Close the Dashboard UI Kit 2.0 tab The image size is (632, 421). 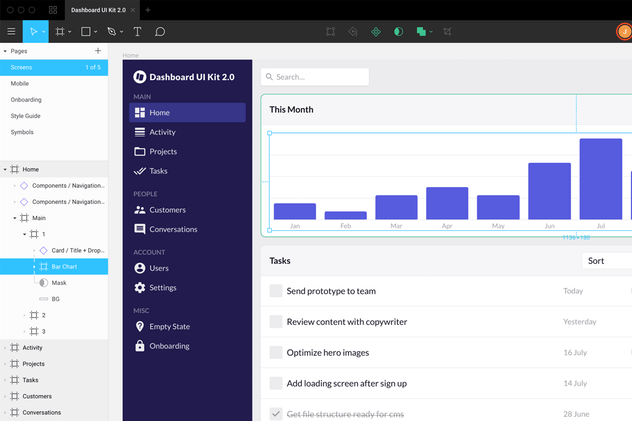tap(133, 10)
